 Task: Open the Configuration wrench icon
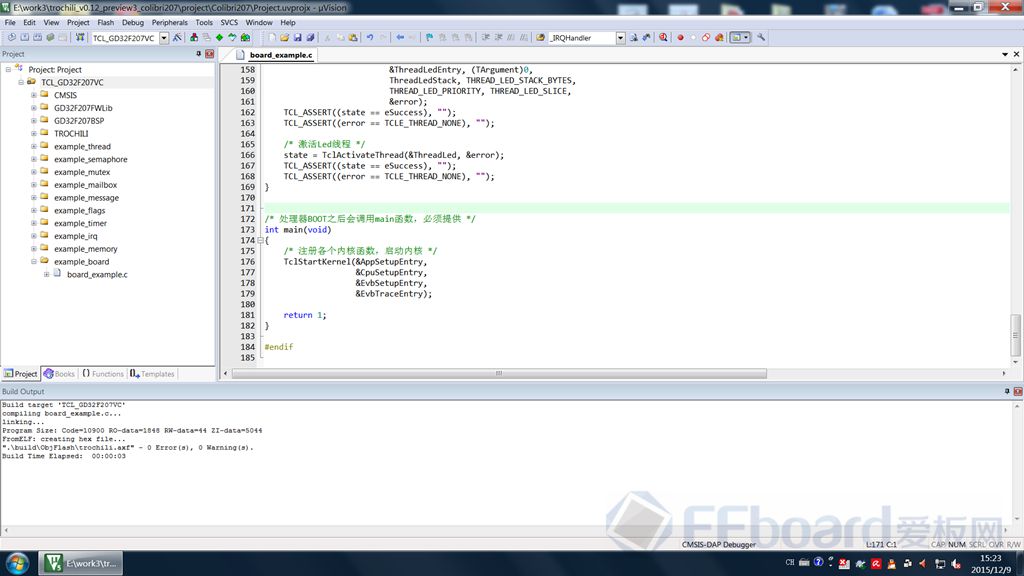(x=761, y=37)
